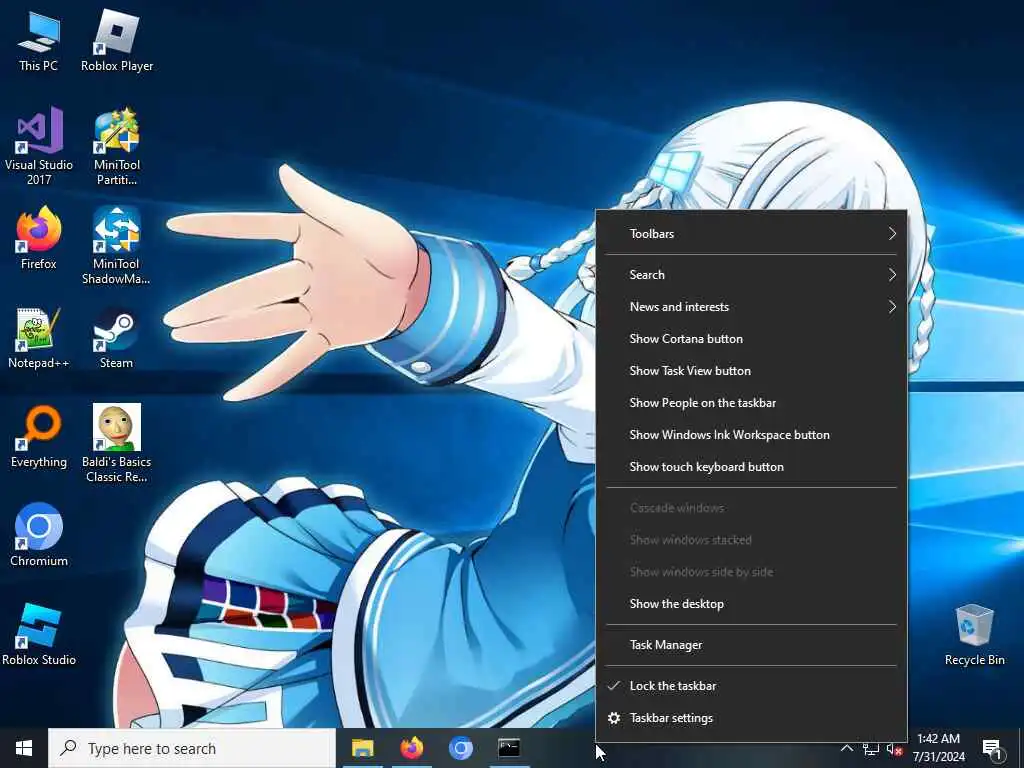Select the Chromium desktop shortcut

[x=39, y=536]
